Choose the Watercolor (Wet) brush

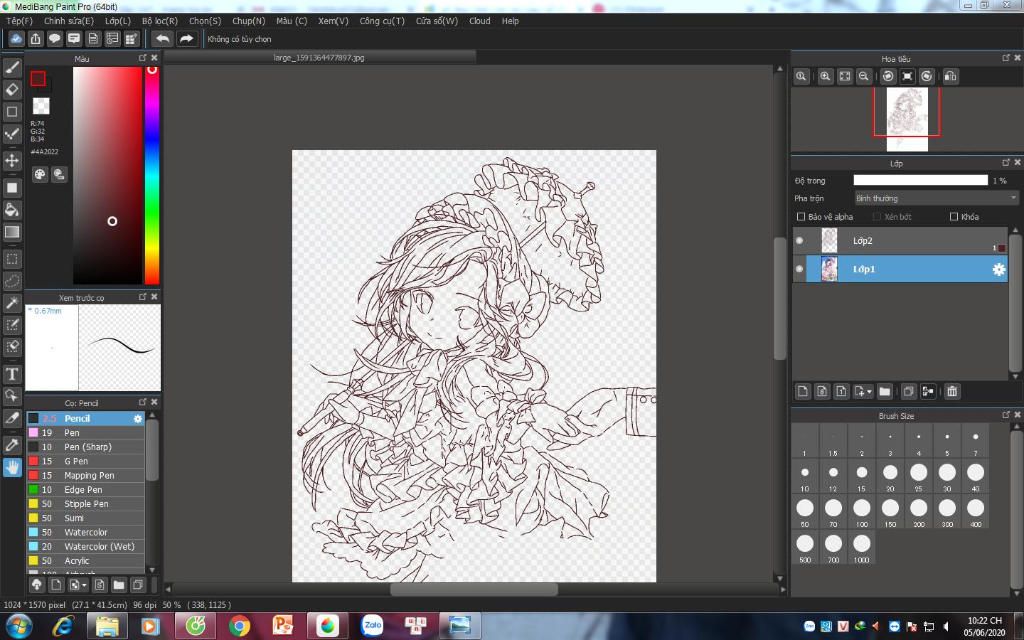(x=86, y=547)
